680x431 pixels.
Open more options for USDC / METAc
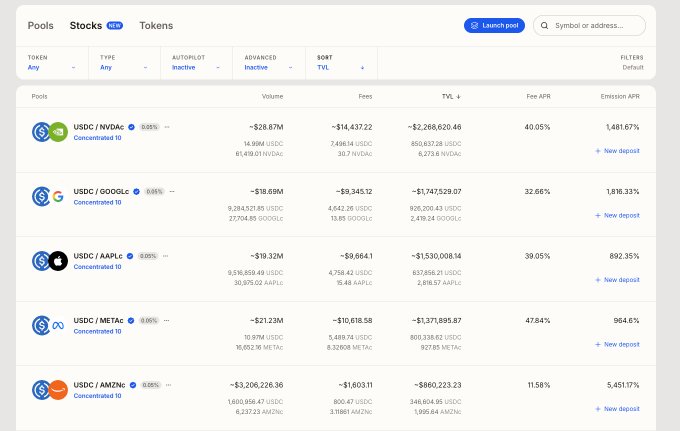167,321
